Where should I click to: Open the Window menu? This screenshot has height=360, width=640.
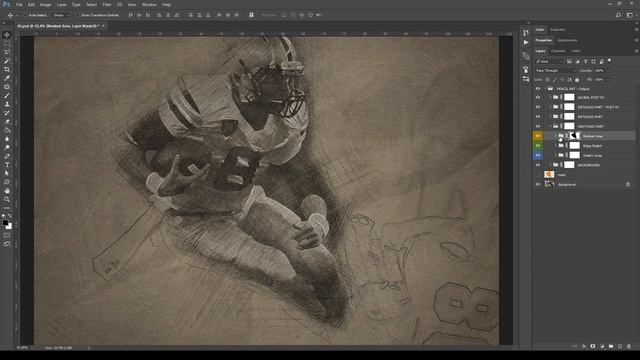tap(149, 4)
